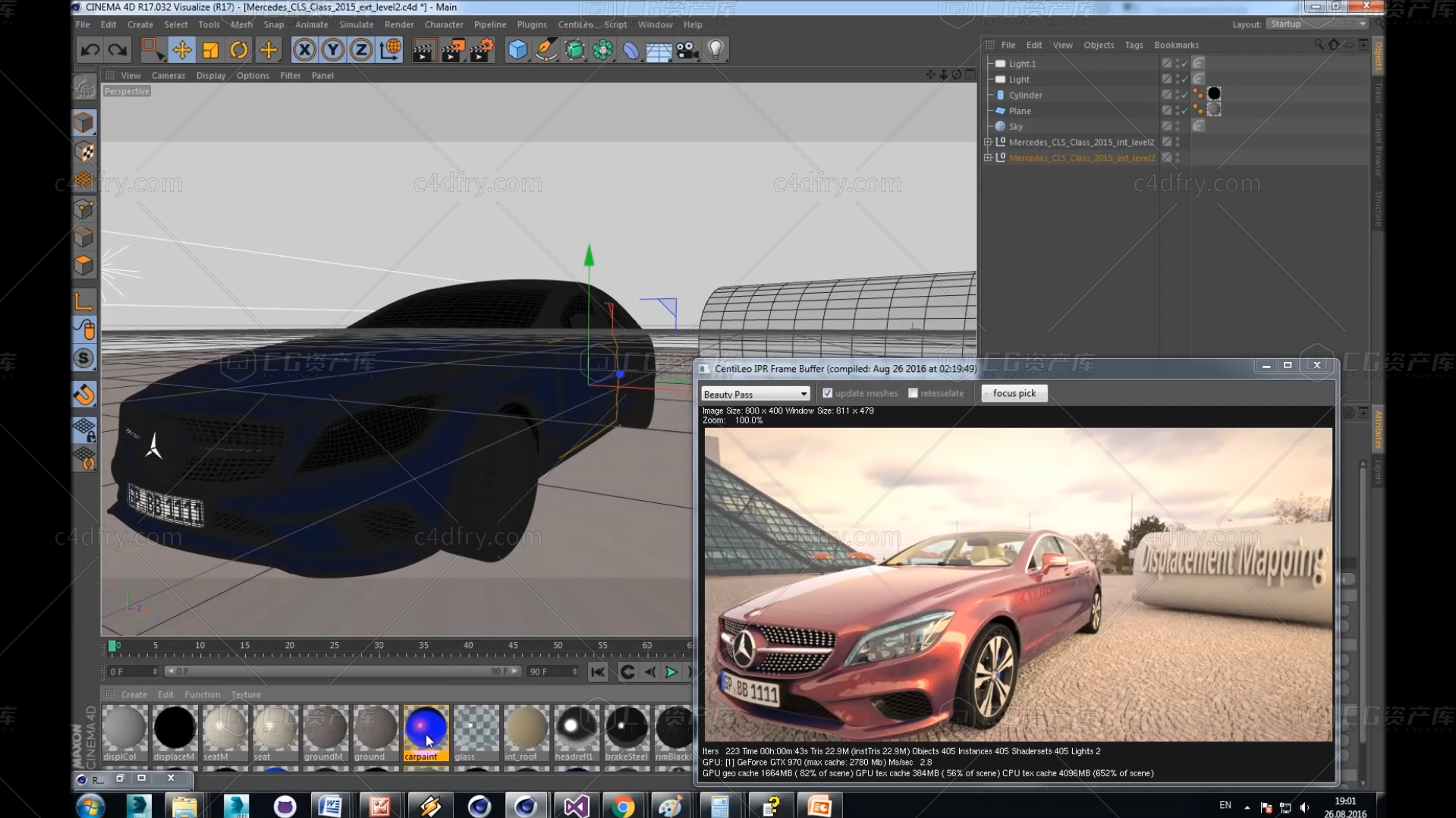Click the Undo arrow in the toolbar
Image resolution: width=1456 pixels, height=818 pixels.
90,50
